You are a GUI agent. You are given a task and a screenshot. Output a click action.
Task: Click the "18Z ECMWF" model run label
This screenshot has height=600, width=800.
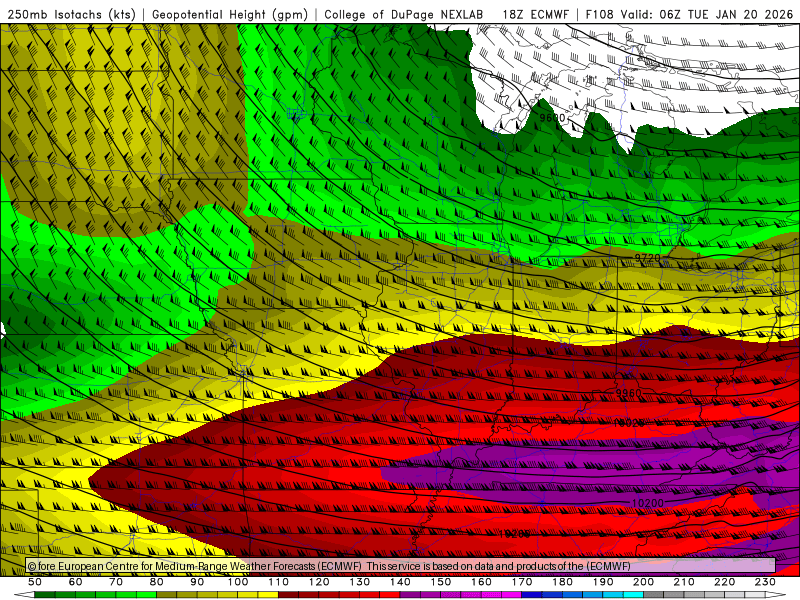pyautogui.click(x=535, y=15)
